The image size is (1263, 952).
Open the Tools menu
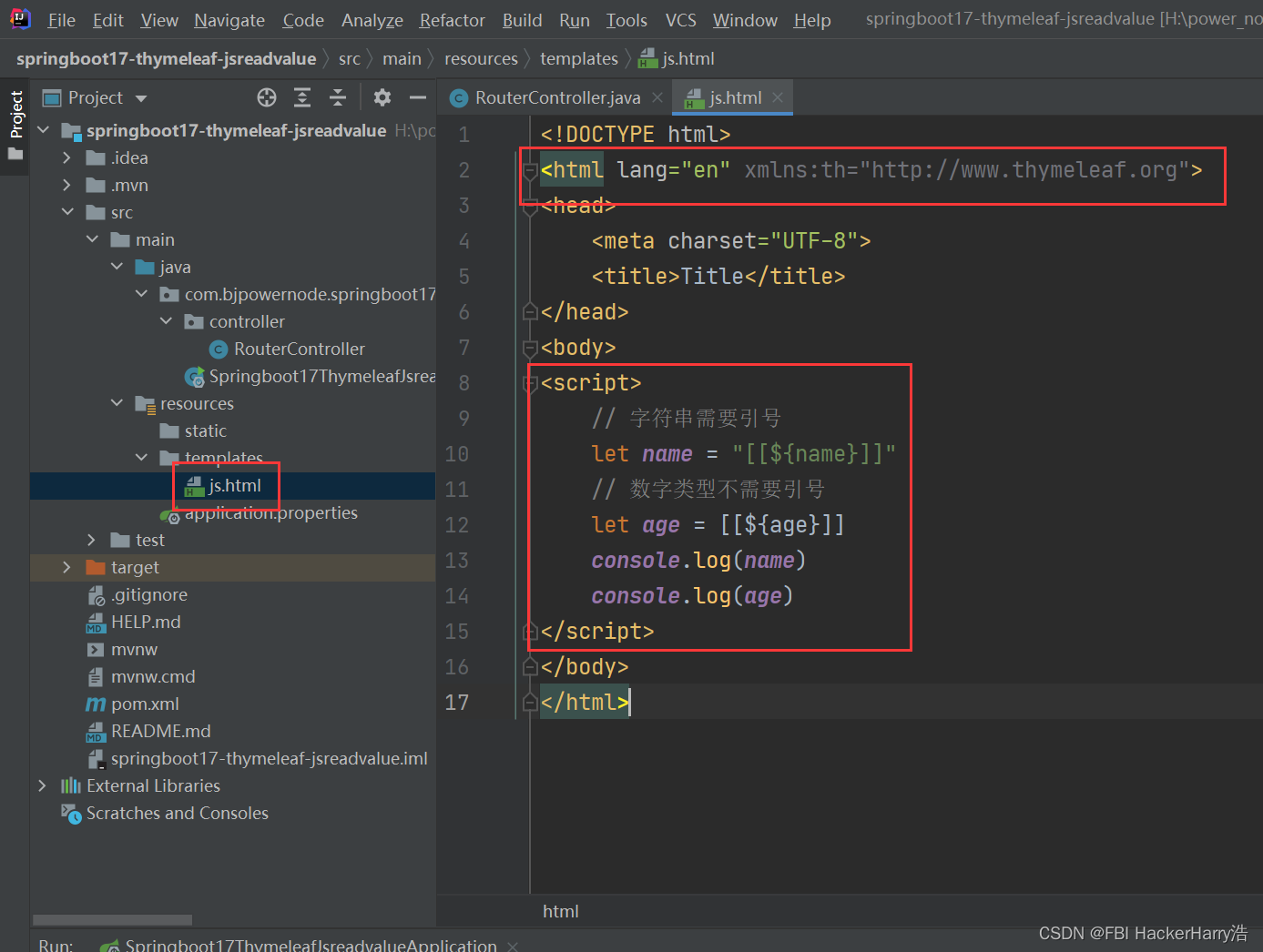[626, 20]
